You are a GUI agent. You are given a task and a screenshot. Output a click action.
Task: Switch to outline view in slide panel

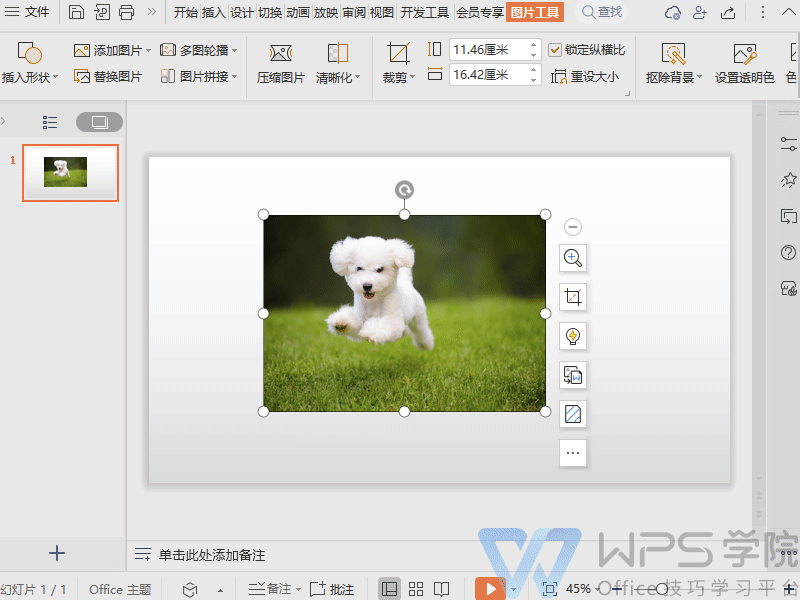point(50,122)
